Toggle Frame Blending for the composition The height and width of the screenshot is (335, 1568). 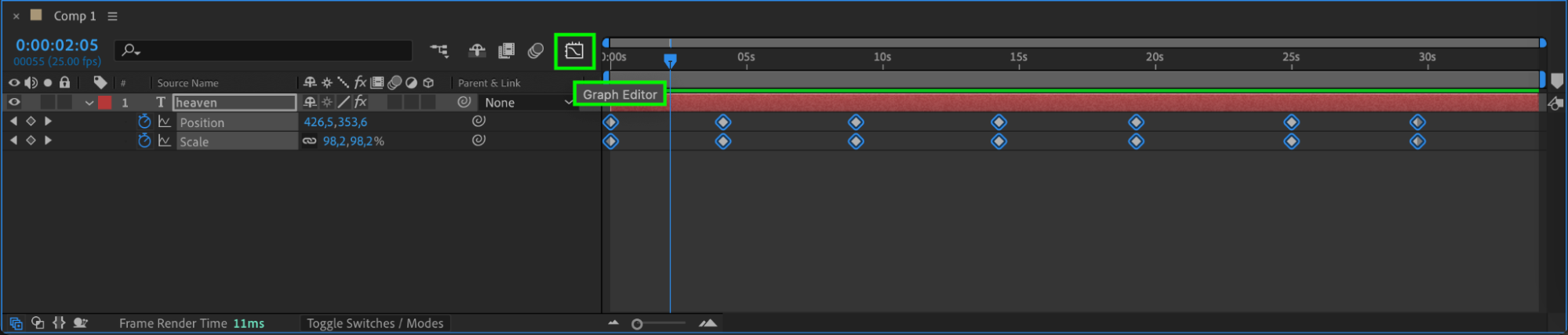click(507, 51)
